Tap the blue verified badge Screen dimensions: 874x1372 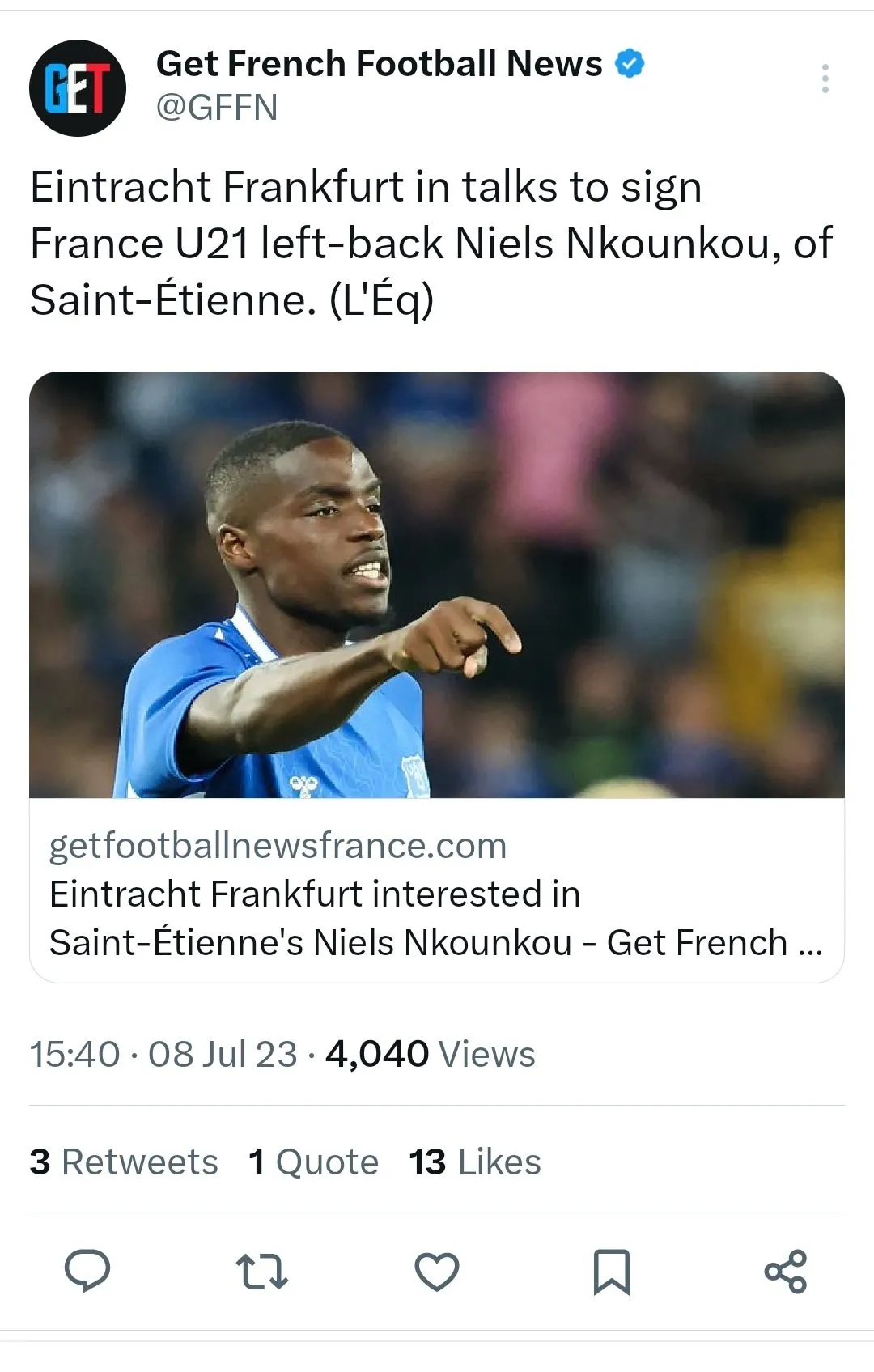630,63
